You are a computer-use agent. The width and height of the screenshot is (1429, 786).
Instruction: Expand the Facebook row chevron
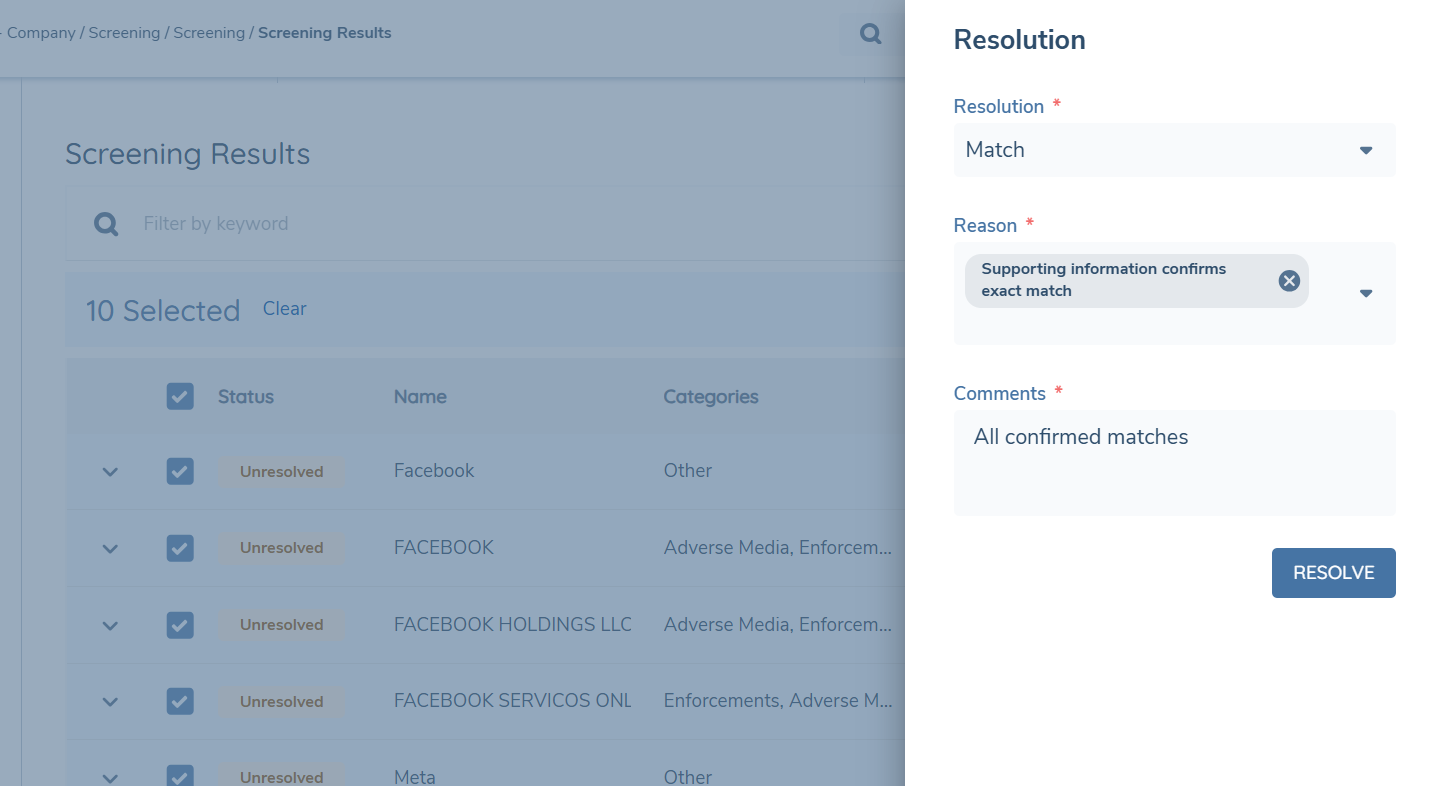point(110,472)
